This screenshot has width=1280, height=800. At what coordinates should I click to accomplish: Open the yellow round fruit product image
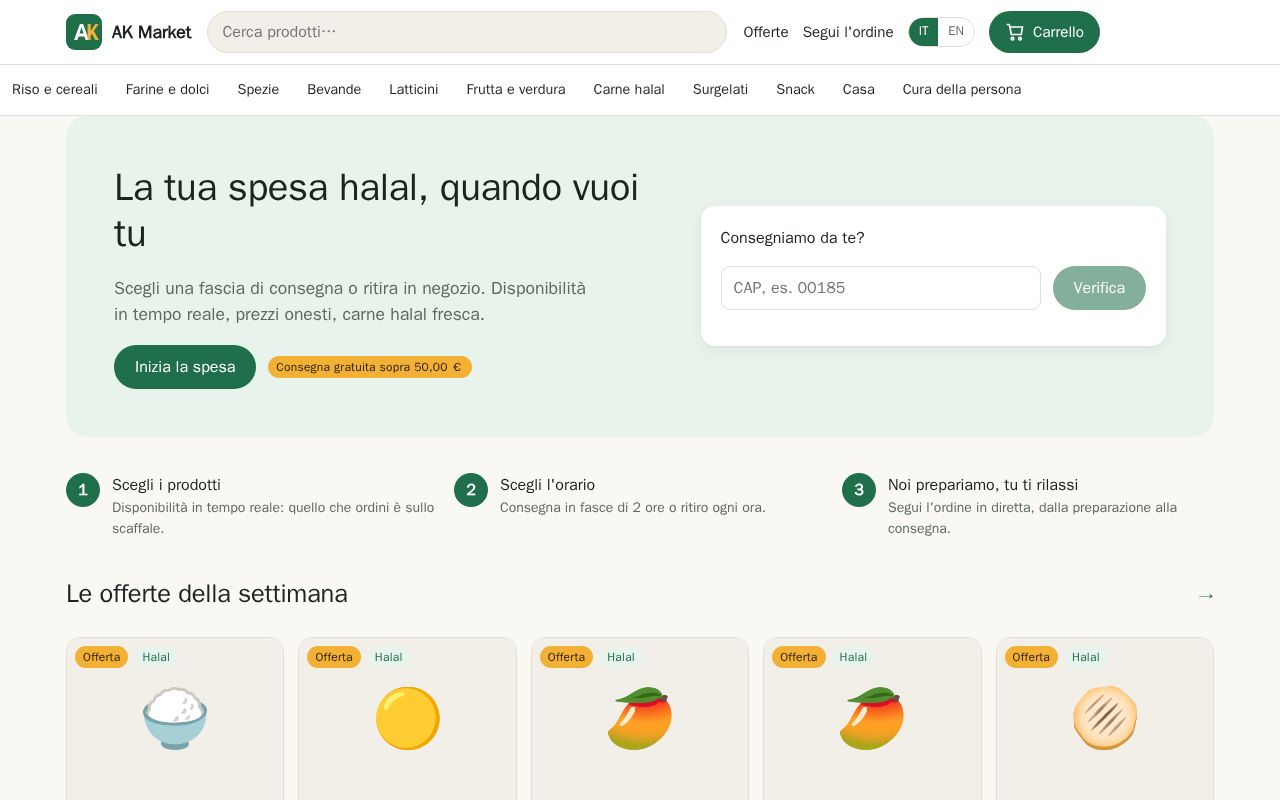(x=407, y=718)
